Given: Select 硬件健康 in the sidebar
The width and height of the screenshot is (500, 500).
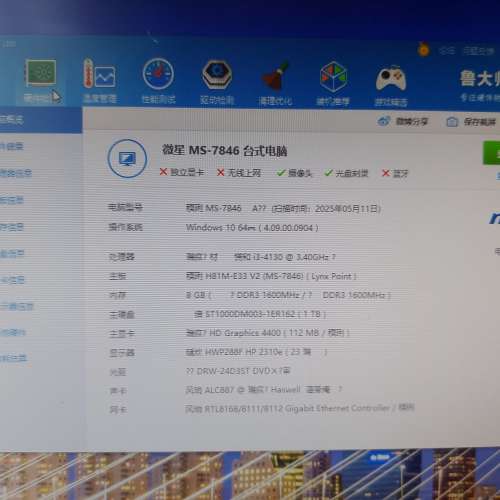Looking at the screenshot, I should tap(12, 146).
